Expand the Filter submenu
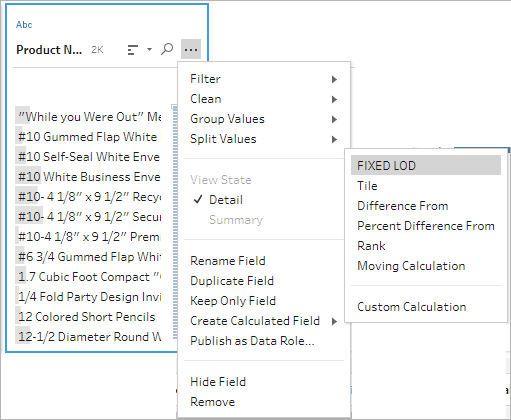This screenshot has height=420, width=511. 264,79
